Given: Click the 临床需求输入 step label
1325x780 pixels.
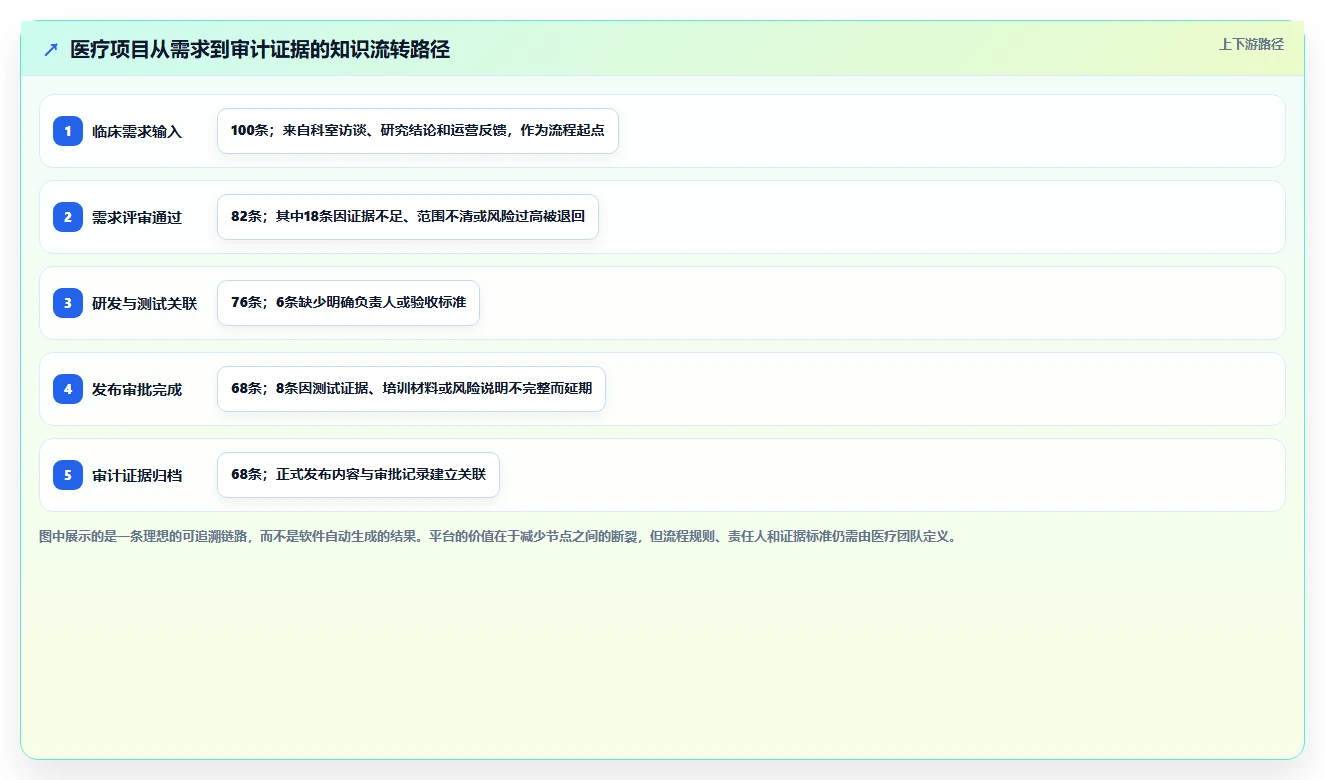Looking at the screenshot, I should [137, 131].
